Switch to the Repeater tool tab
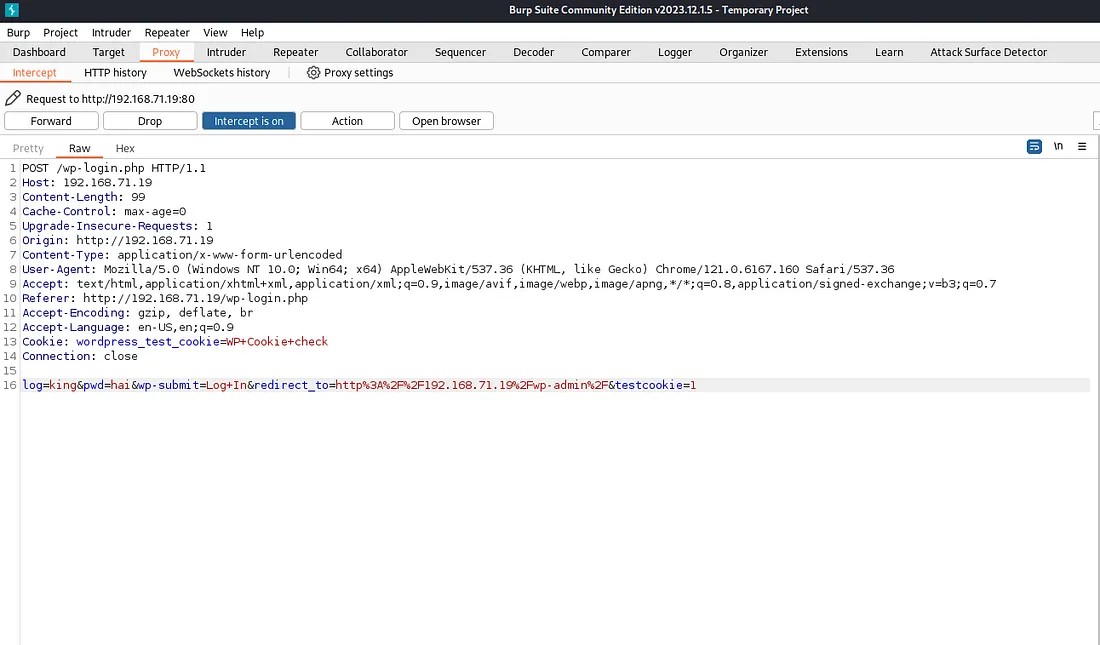Screen dimensions: 1100x645 tap(295, 52)
